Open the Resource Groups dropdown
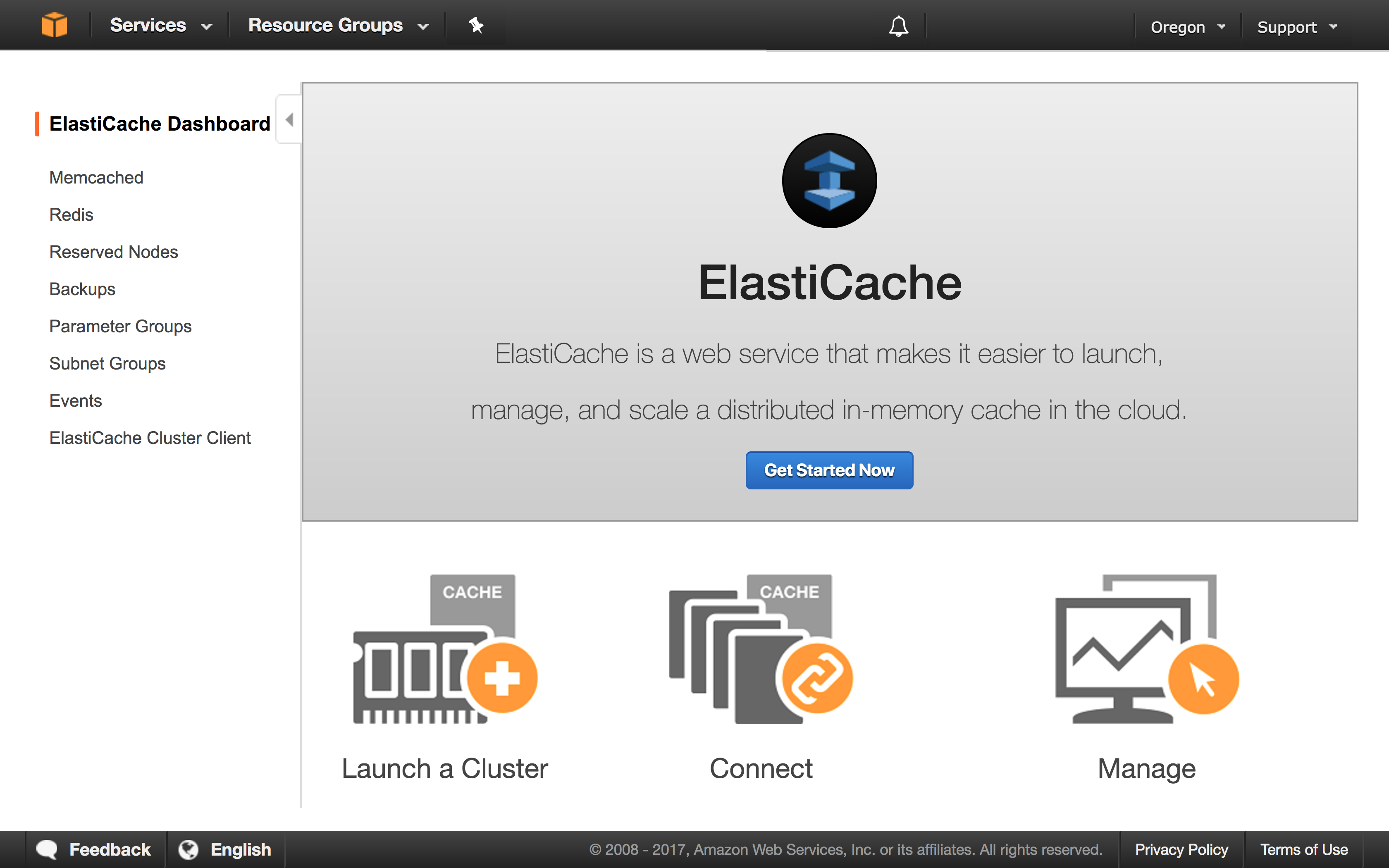Viewport: 1389px width, 868px height. (x=339, y=25)
